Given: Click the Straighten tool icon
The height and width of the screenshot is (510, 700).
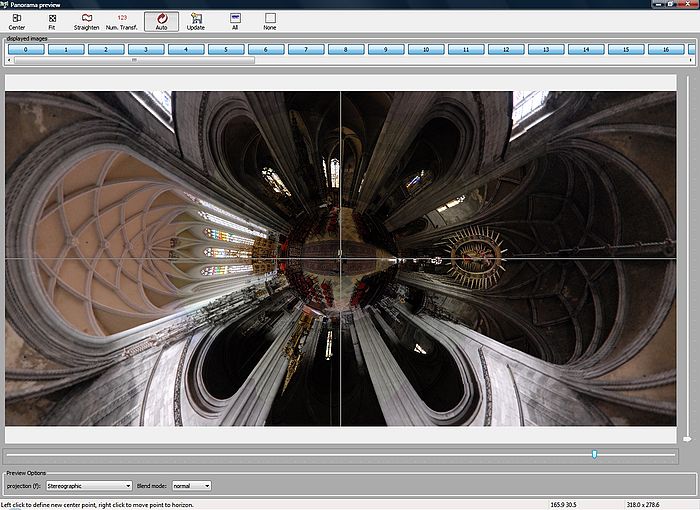Looking at the screenshot, I should pos(87,20).
